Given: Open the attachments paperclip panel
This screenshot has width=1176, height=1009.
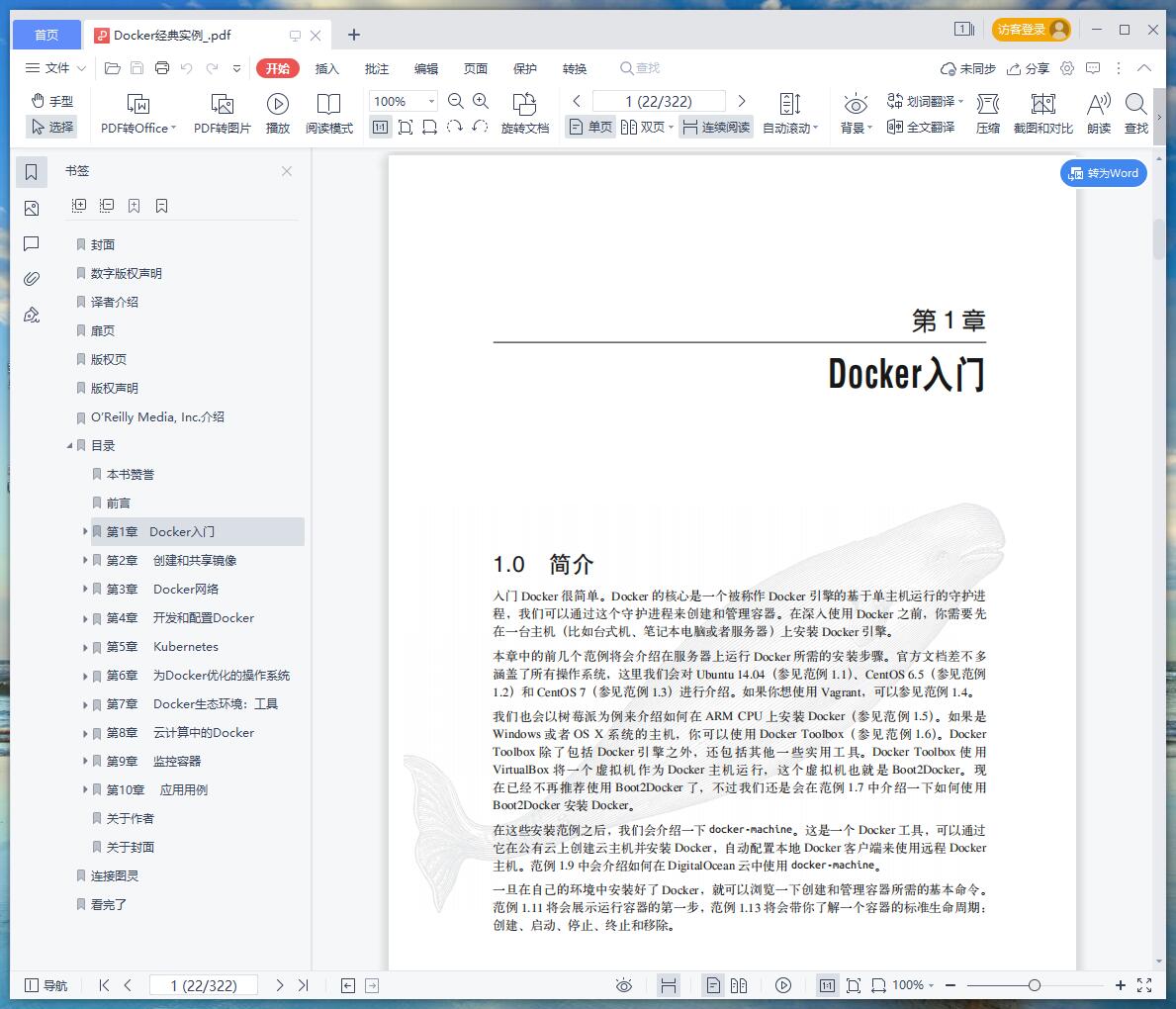Looking at the screenshot, I should click(32, 279).
